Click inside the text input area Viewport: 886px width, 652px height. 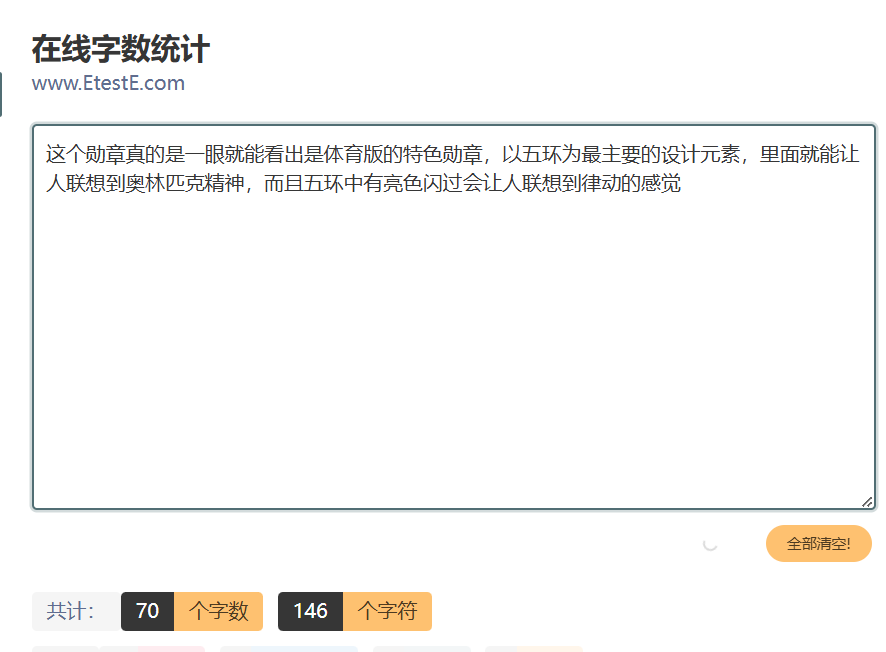click(454, 317)
